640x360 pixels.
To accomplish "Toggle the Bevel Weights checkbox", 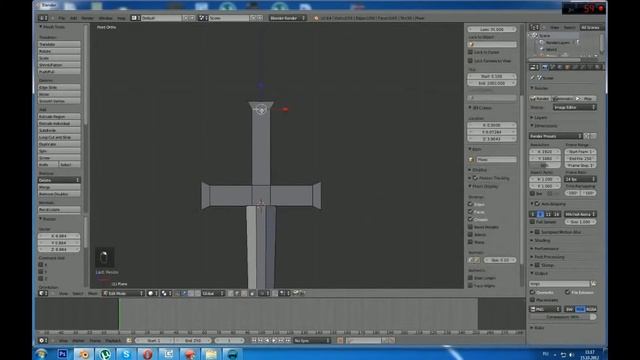I will tap(470, 227).
